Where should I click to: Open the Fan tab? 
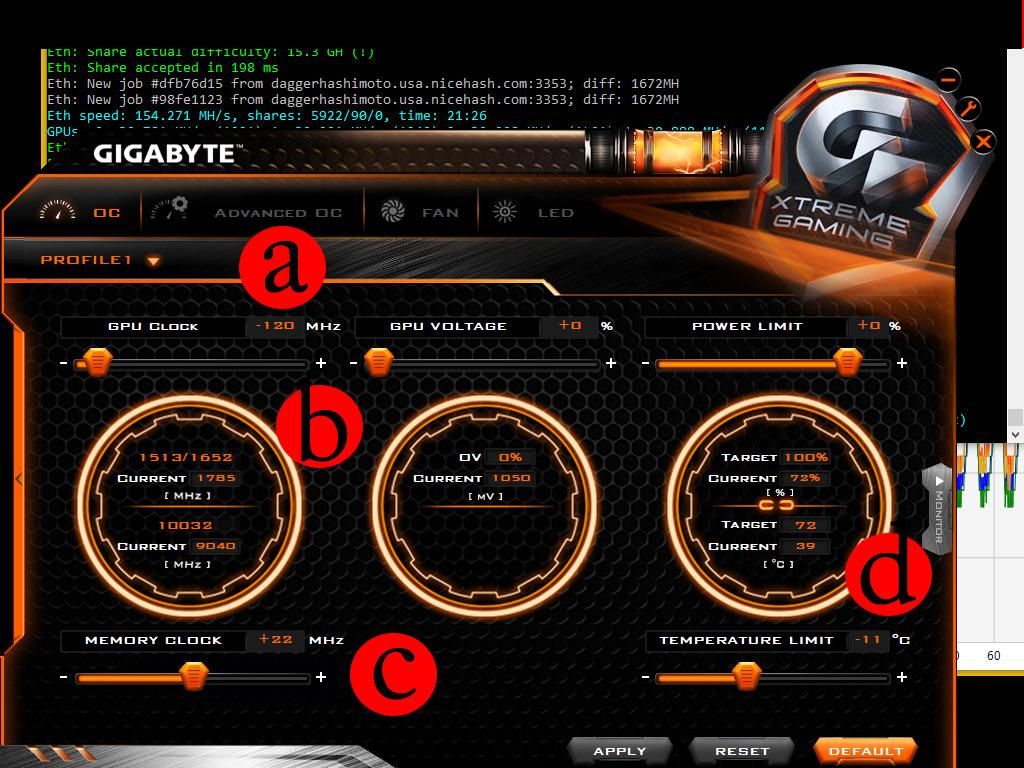pyautogui.click(x=420, y=212)
